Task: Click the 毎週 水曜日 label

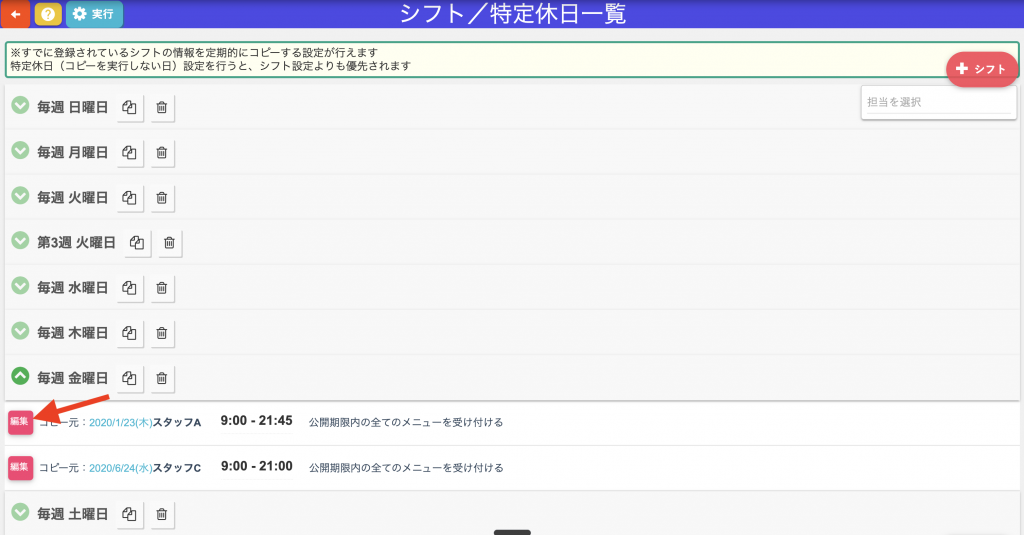Action: click(72, 287)
